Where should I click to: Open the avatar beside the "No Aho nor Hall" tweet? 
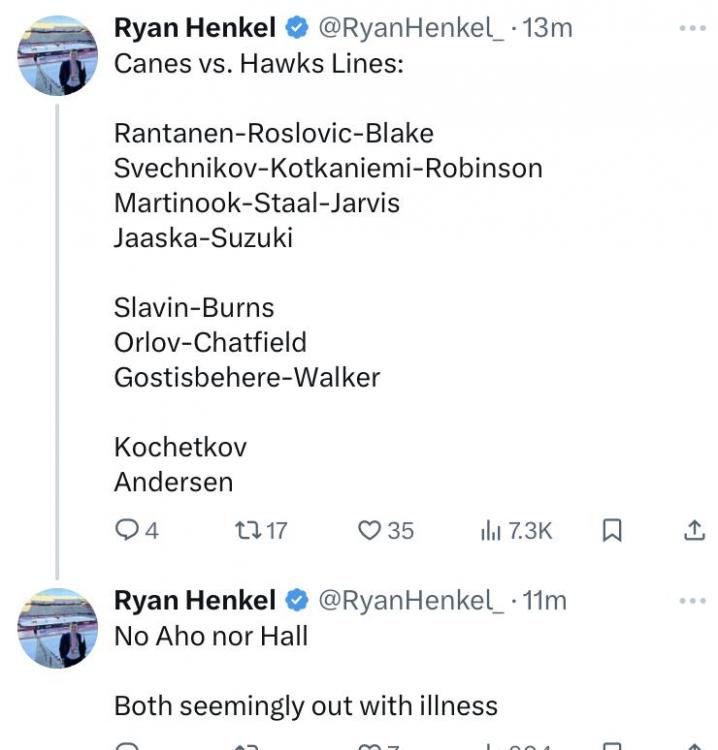coord(58,627)
